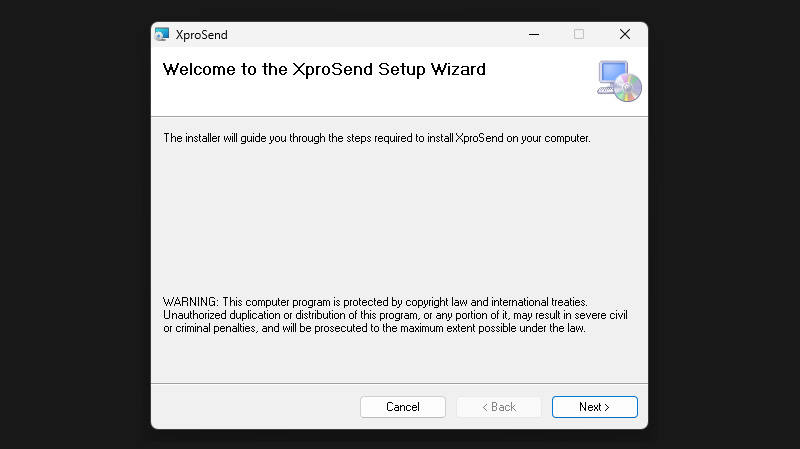Click the disabled Back button
Screen dimensions: 800x449
point(498,407)
